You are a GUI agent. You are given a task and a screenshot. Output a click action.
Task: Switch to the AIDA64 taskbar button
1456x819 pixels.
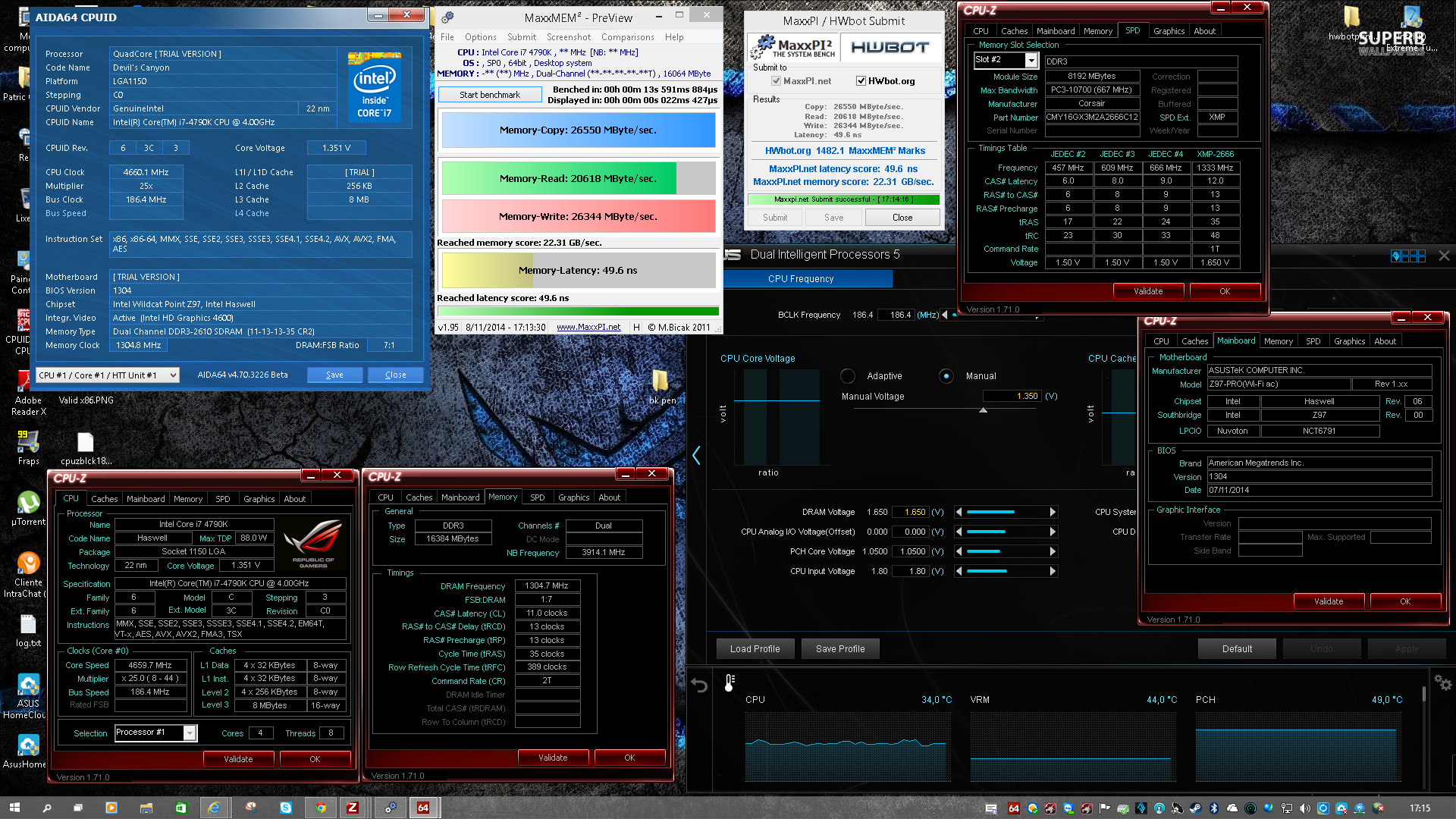click(423, 808)
